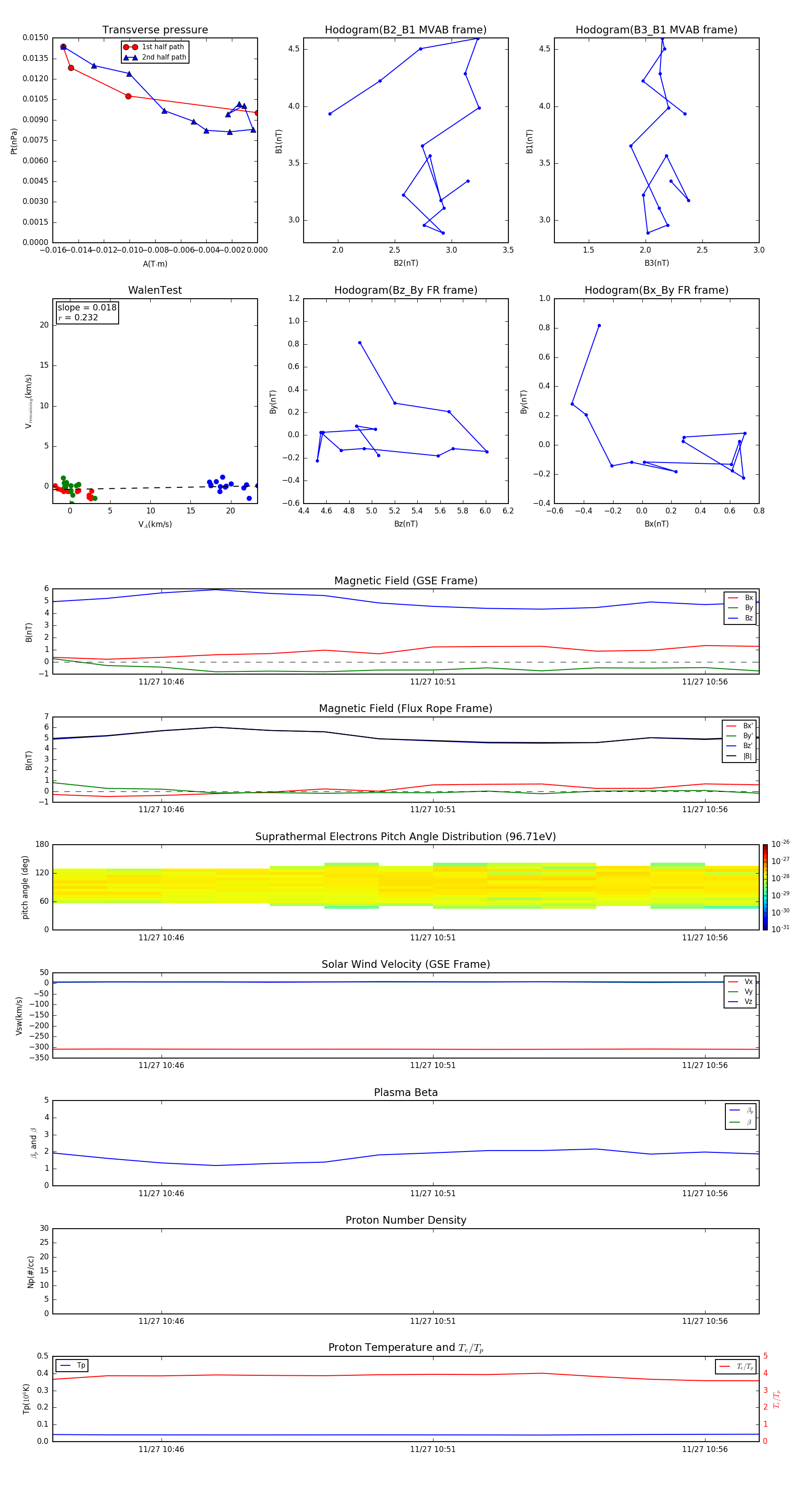The image size is (812, 1489).
Task: Select 'Vy' in the solar wind velocity legend
Action: 740,991
